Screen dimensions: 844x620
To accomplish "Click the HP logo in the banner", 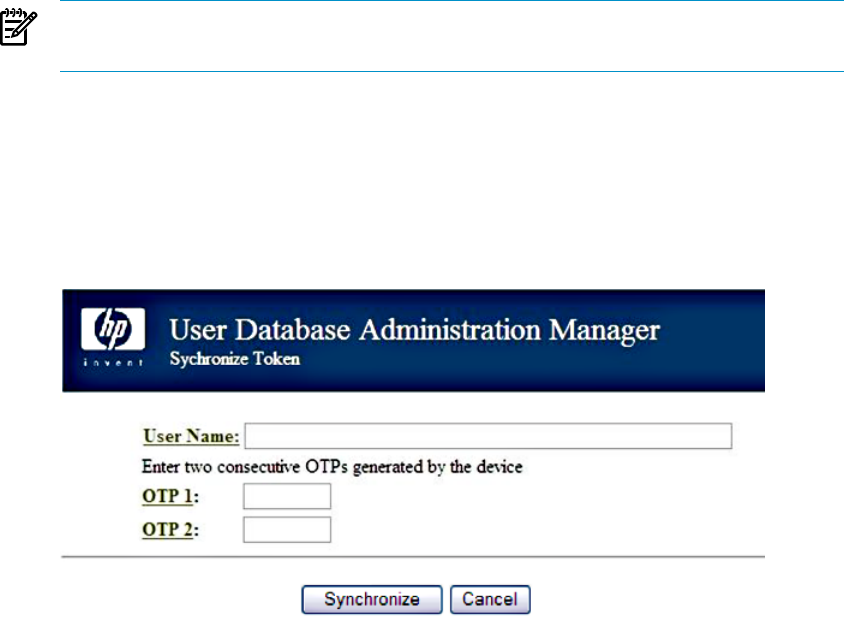I will click(x=113, y=329).
